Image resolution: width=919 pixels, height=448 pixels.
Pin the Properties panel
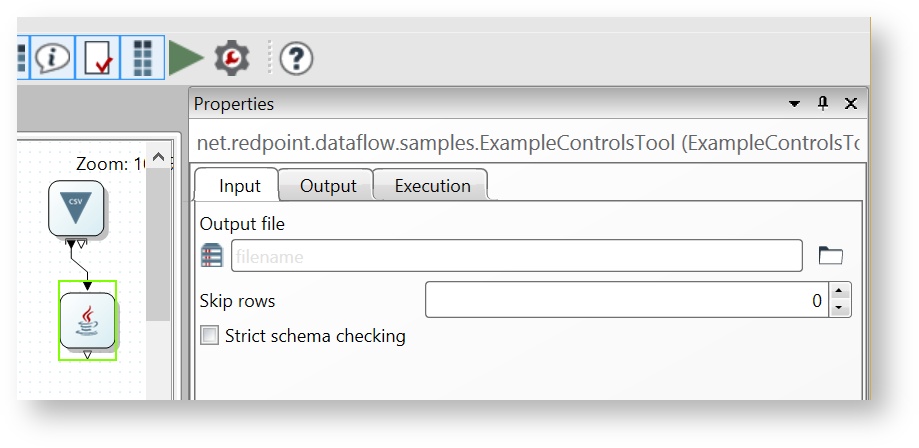pyautogui.click(x=823, y=104)
